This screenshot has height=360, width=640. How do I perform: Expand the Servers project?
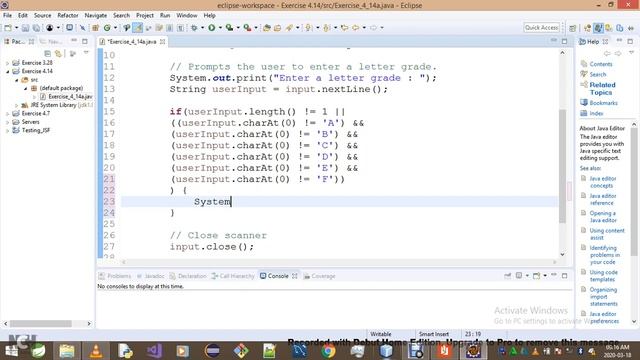[x=7, y=122]
